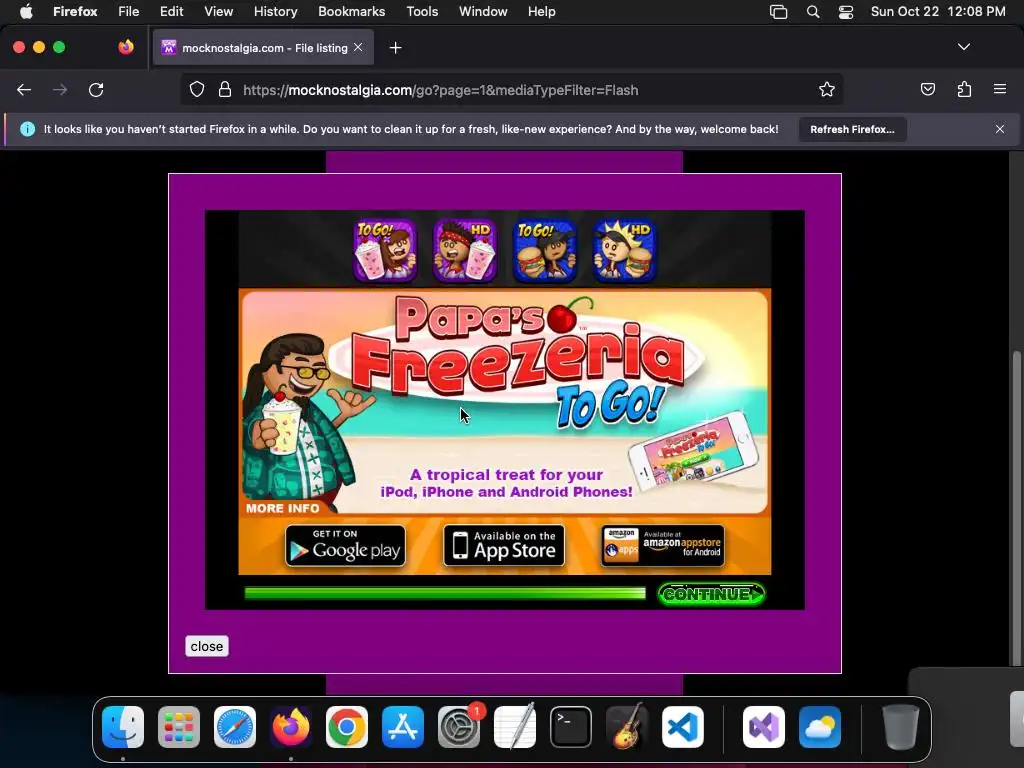Open Papa's Burgeria To Go app icon

pyautogui.click(x=545, y=250)
